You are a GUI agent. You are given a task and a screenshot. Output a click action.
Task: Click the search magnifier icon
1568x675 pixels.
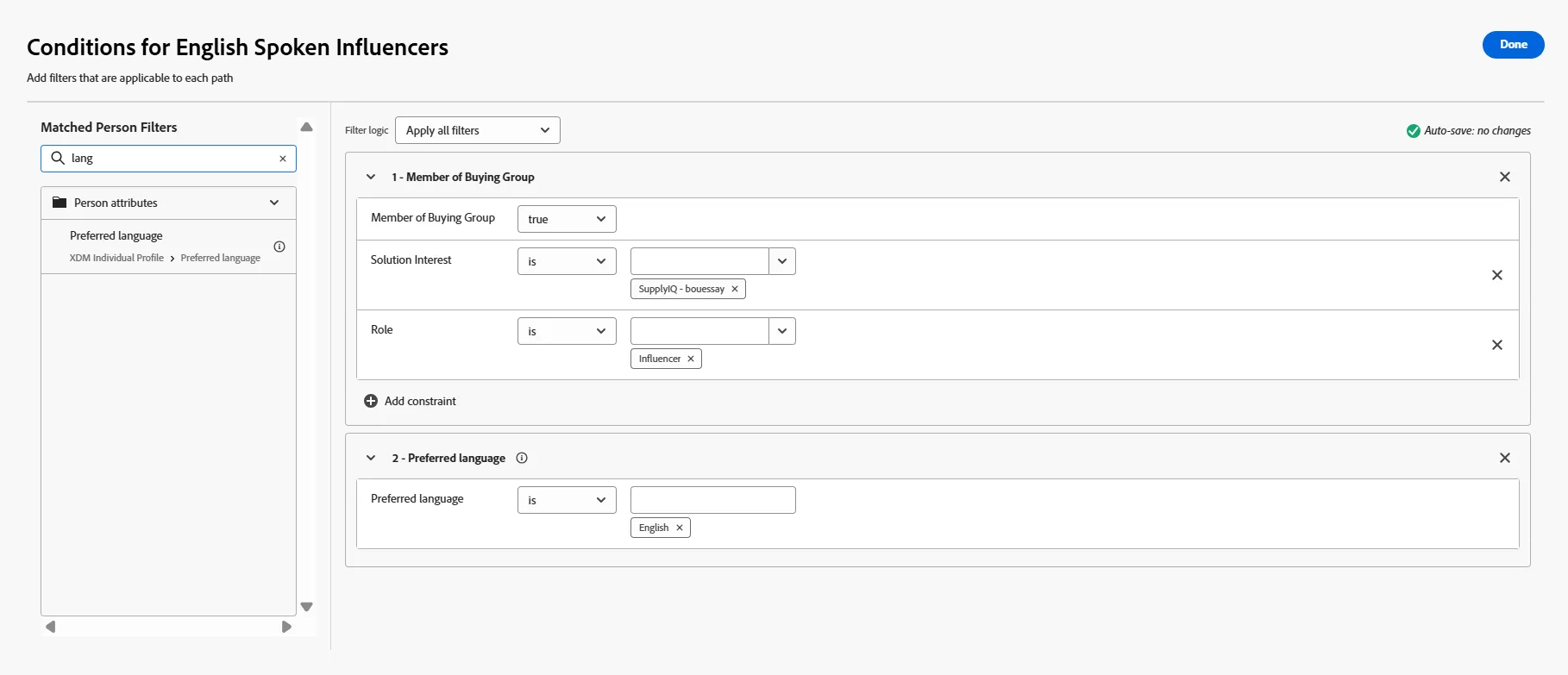pos(58,158)
